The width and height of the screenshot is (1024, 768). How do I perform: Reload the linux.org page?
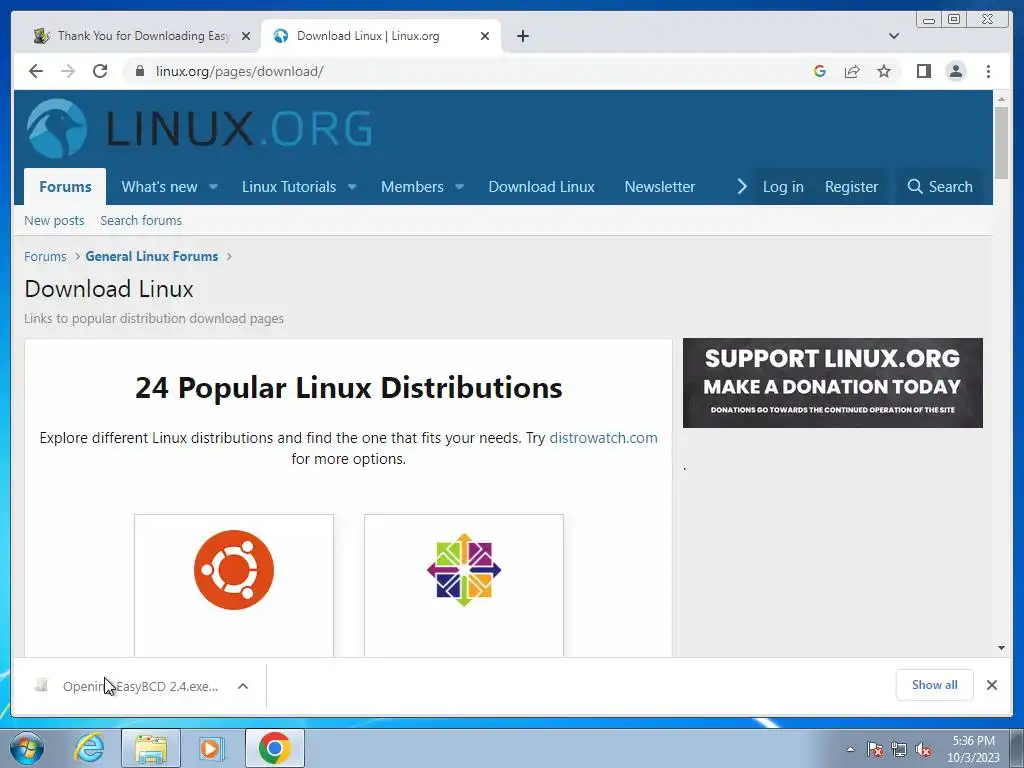[100, 71]
